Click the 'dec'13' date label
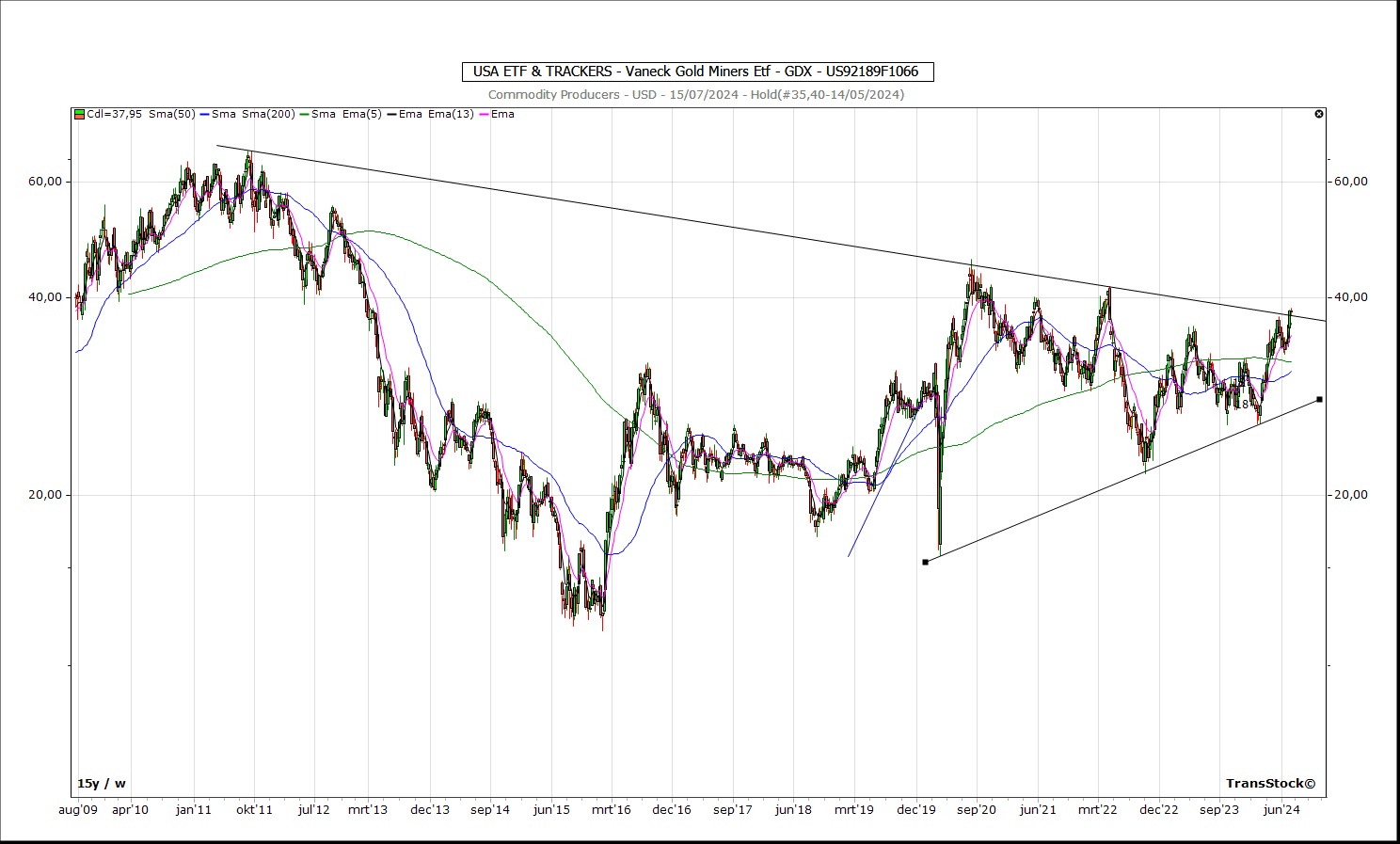 (x=430, y=809)
